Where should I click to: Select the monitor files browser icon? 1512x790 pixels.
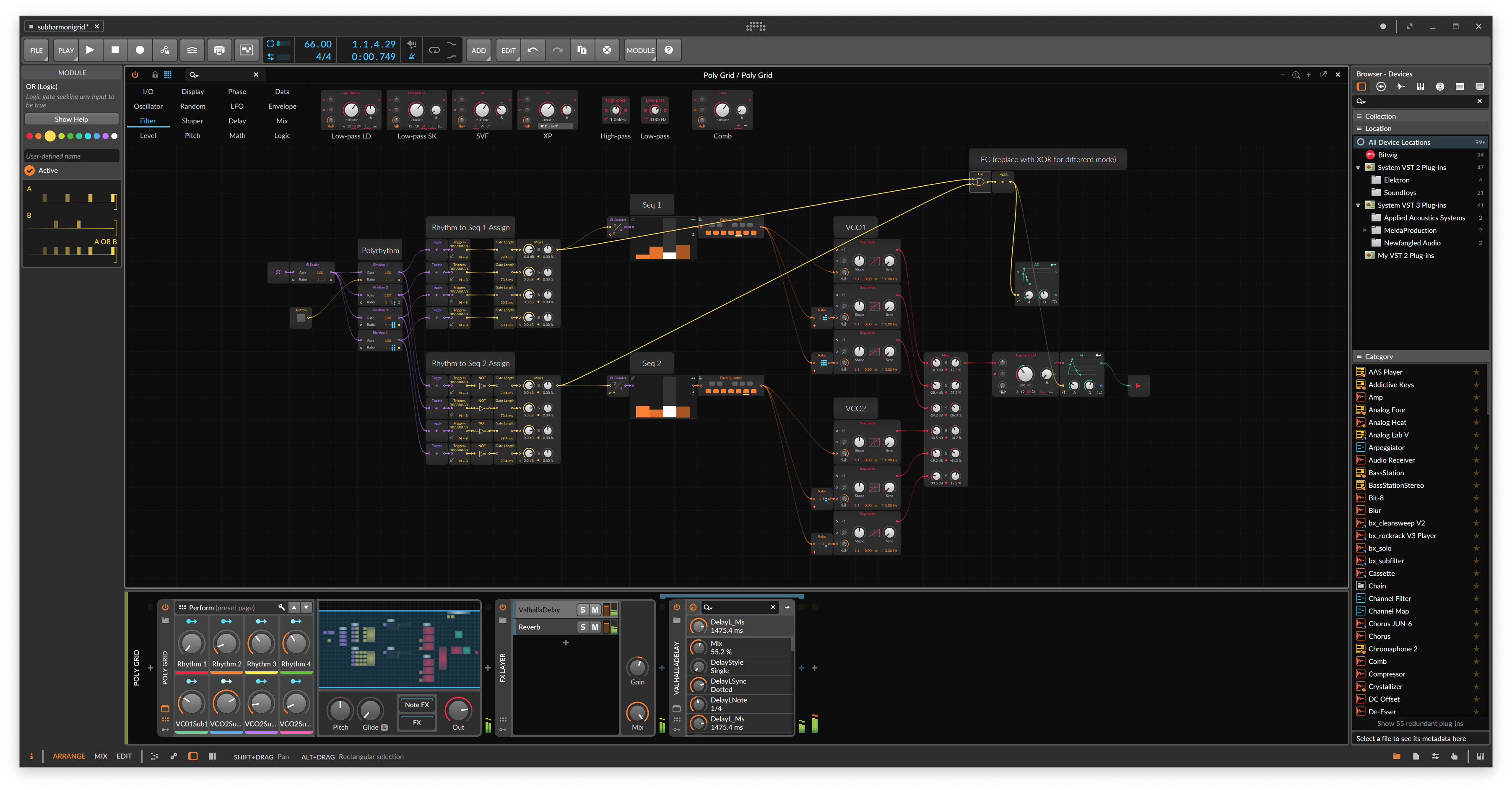point(1480,86)
